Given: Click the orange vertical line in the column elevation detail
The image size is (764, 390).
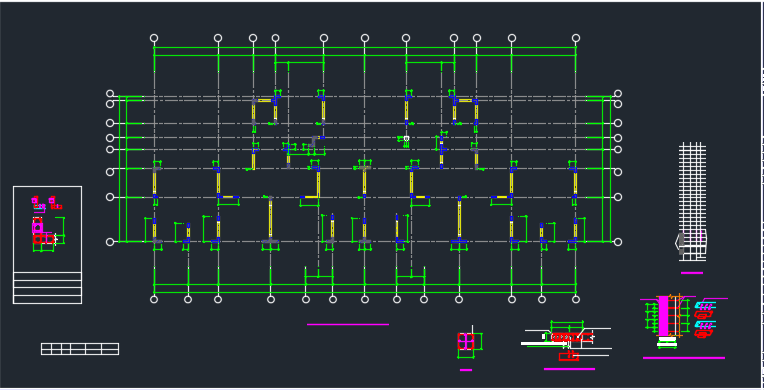Looking at the screenshot, I should point(680,315).
